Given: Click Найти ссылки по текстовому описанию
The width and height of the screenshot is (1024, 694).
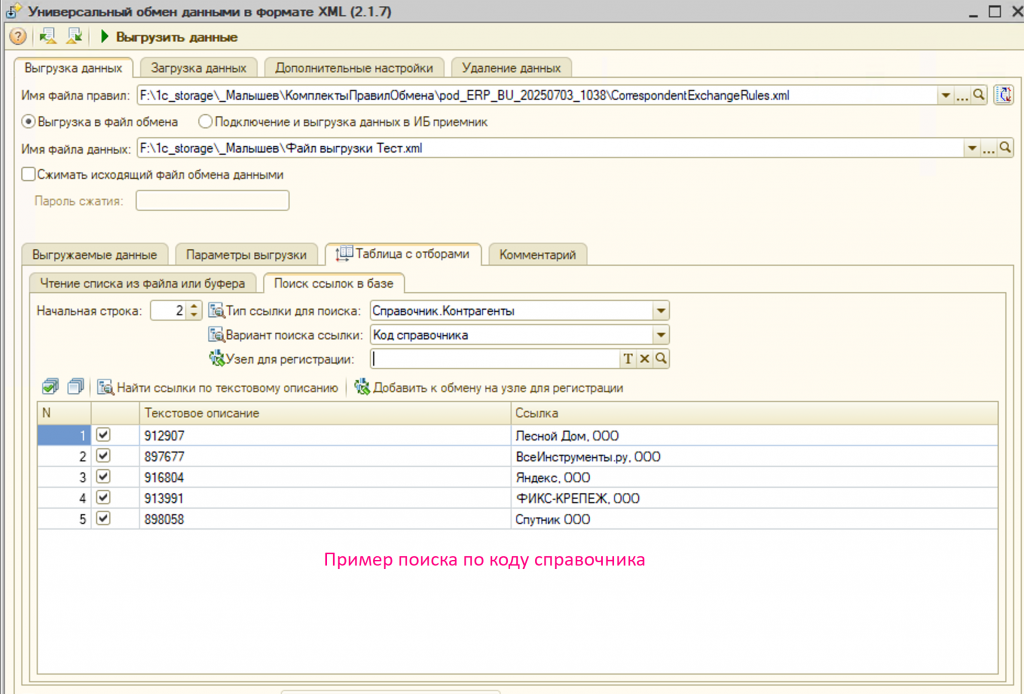Looking at the screenshot, I should pos(218,388).
